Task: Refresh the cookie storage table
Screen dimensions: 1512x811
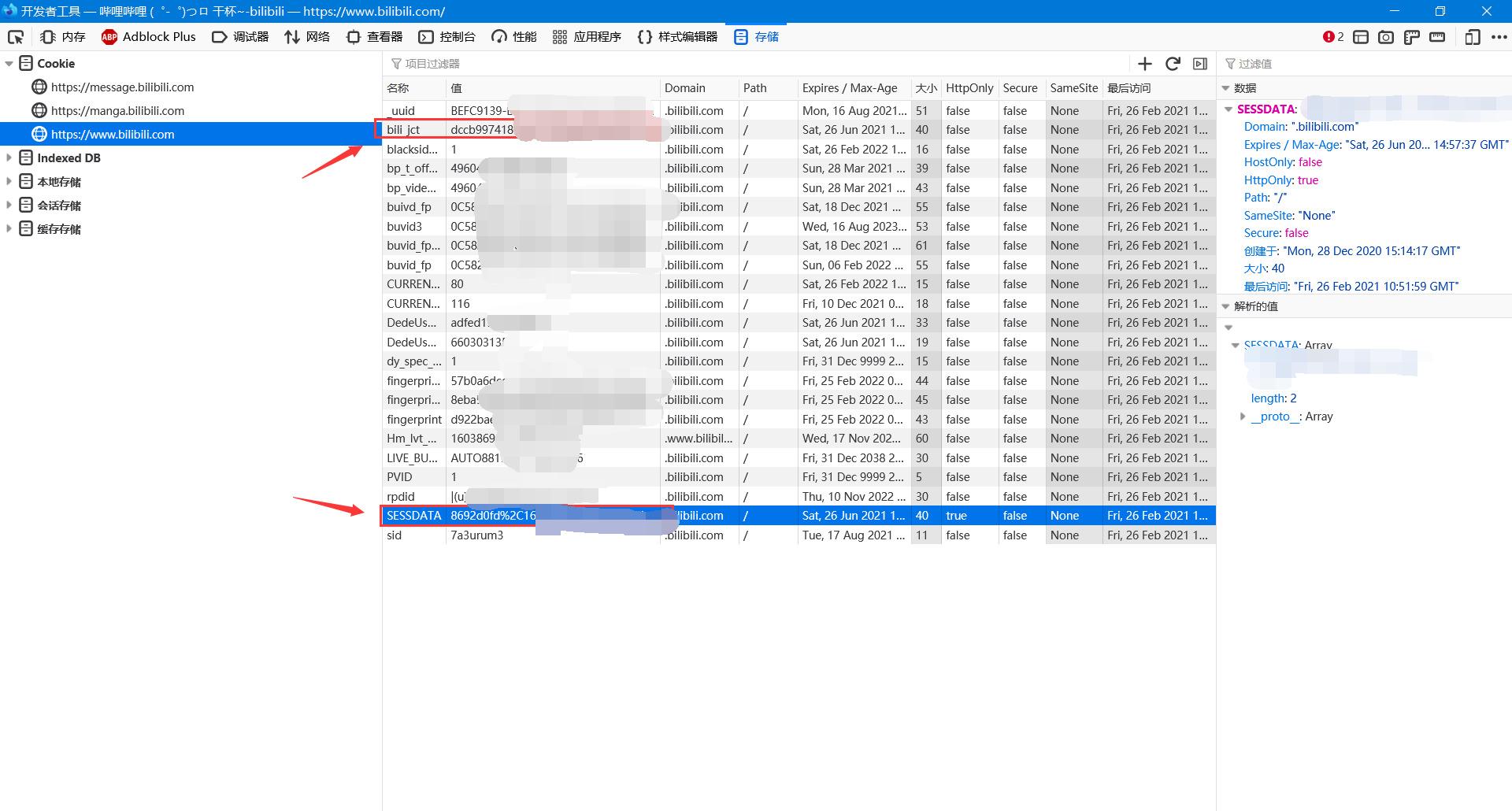Action: tap(1173, 64)
